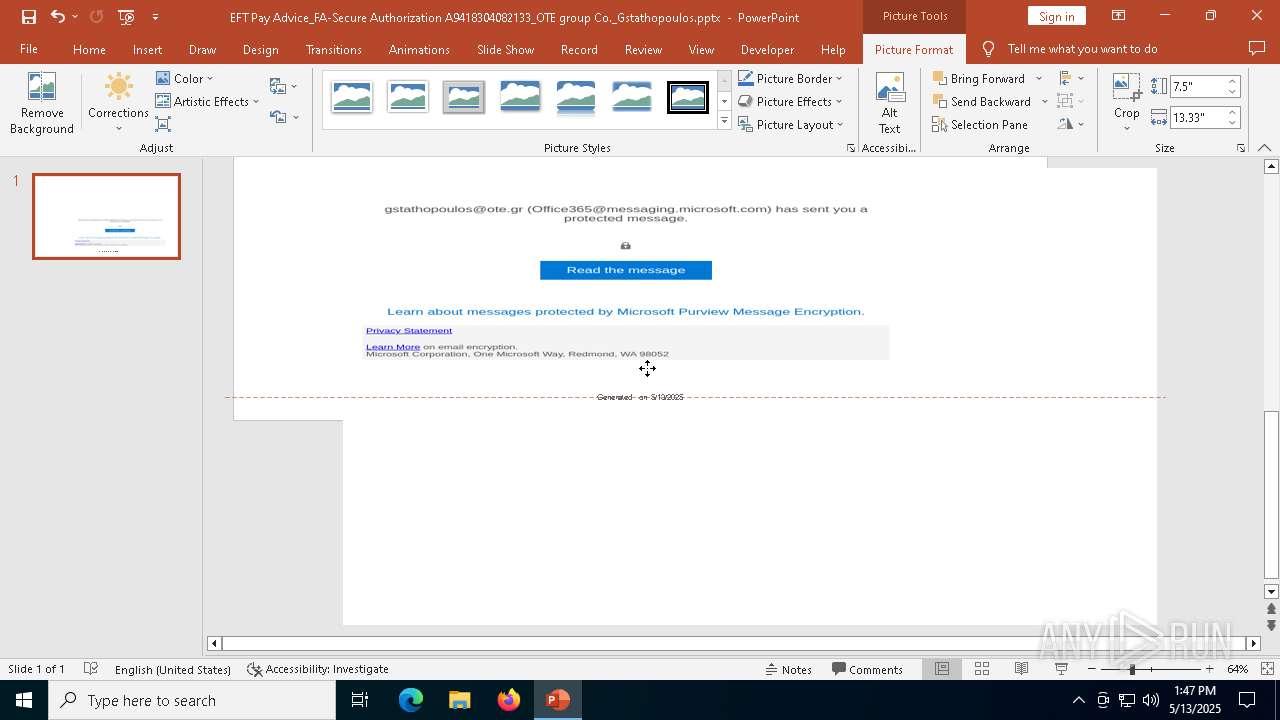Click Tell me what you want to do

pyautogui.click(x=1082, y=49)
